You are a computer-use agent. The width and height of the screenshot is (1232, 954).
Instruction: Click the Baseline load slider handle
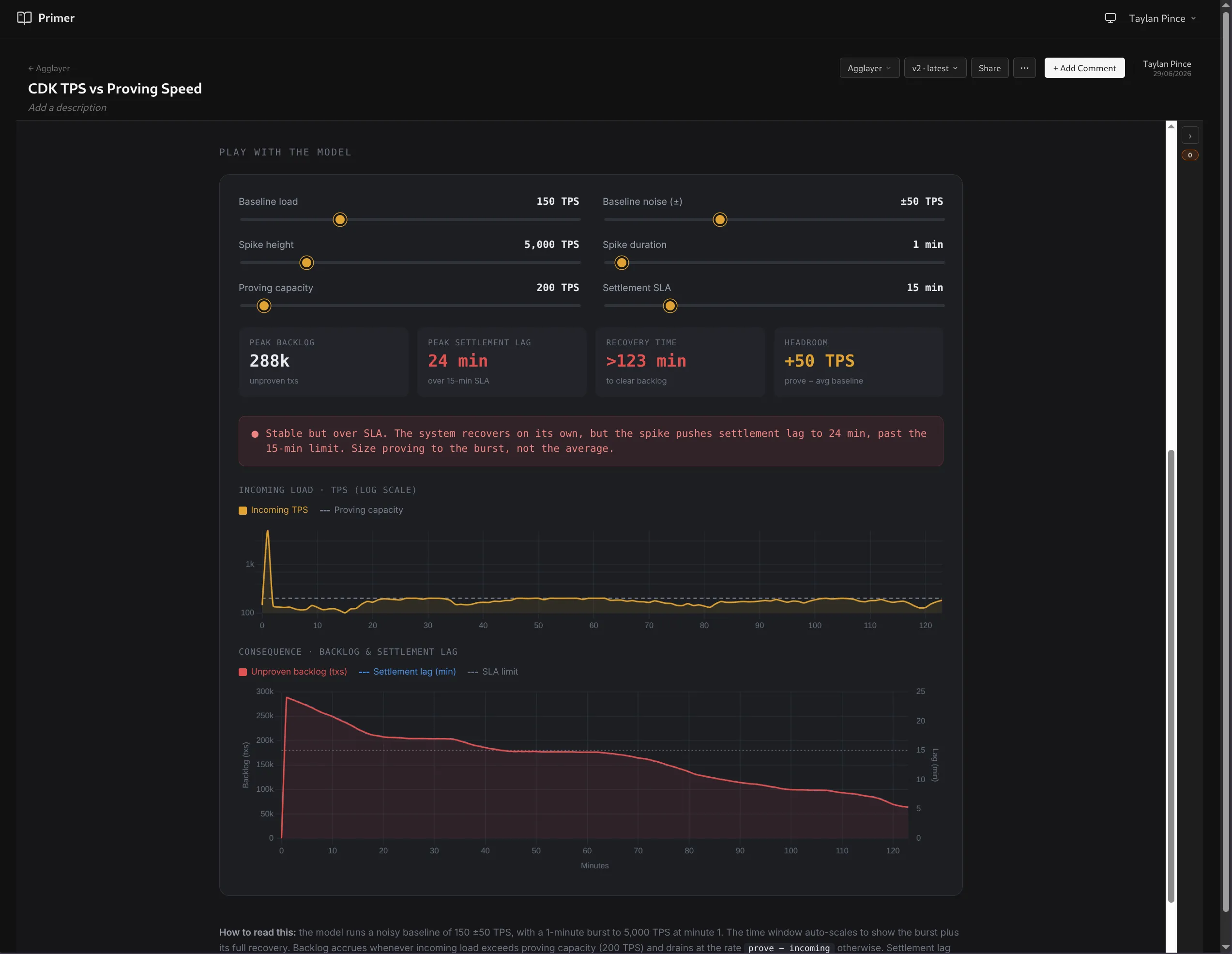340,220
